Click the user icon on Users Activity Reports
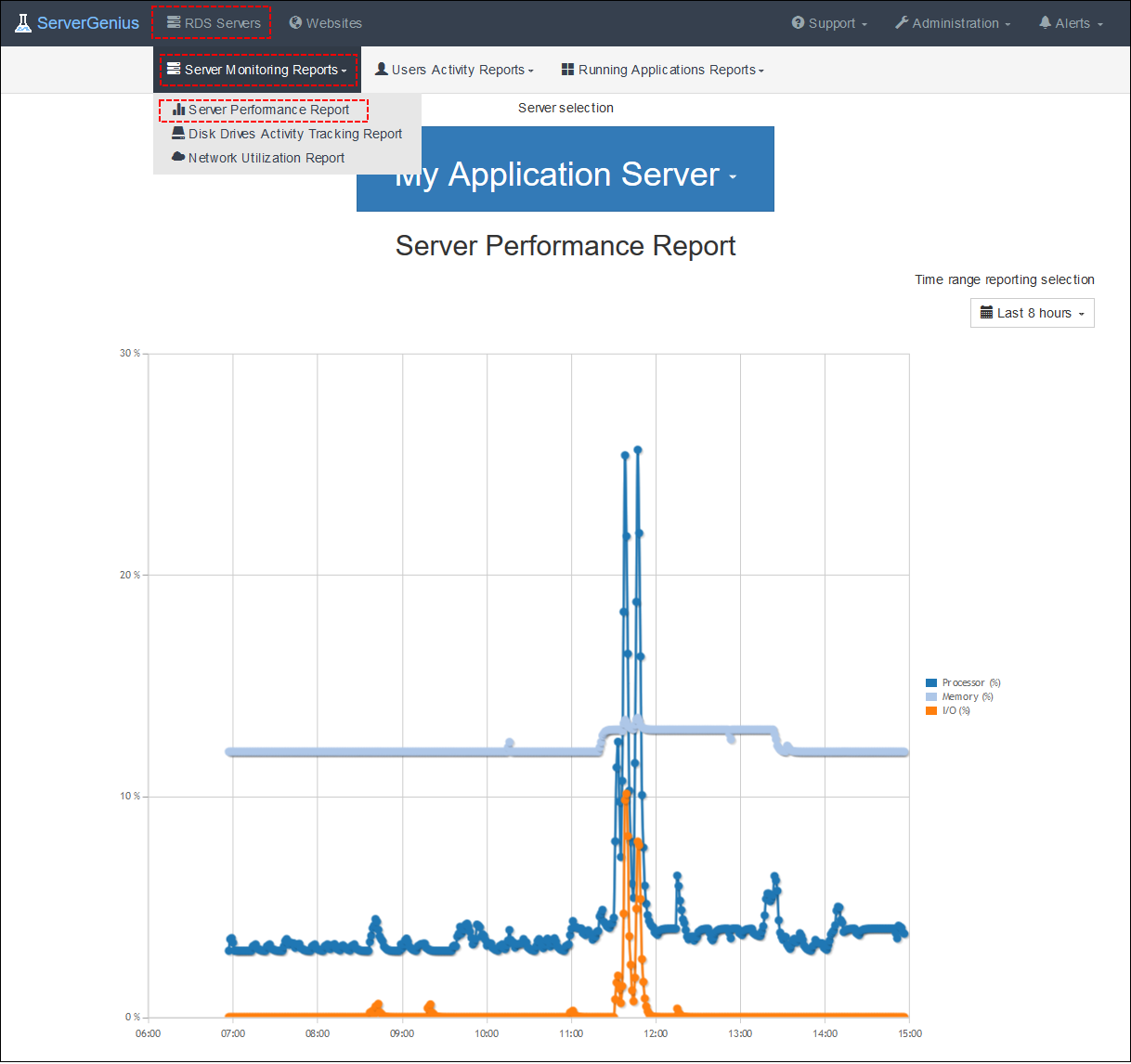The width and height of the screenshot is (1131, 1064). 382,69
